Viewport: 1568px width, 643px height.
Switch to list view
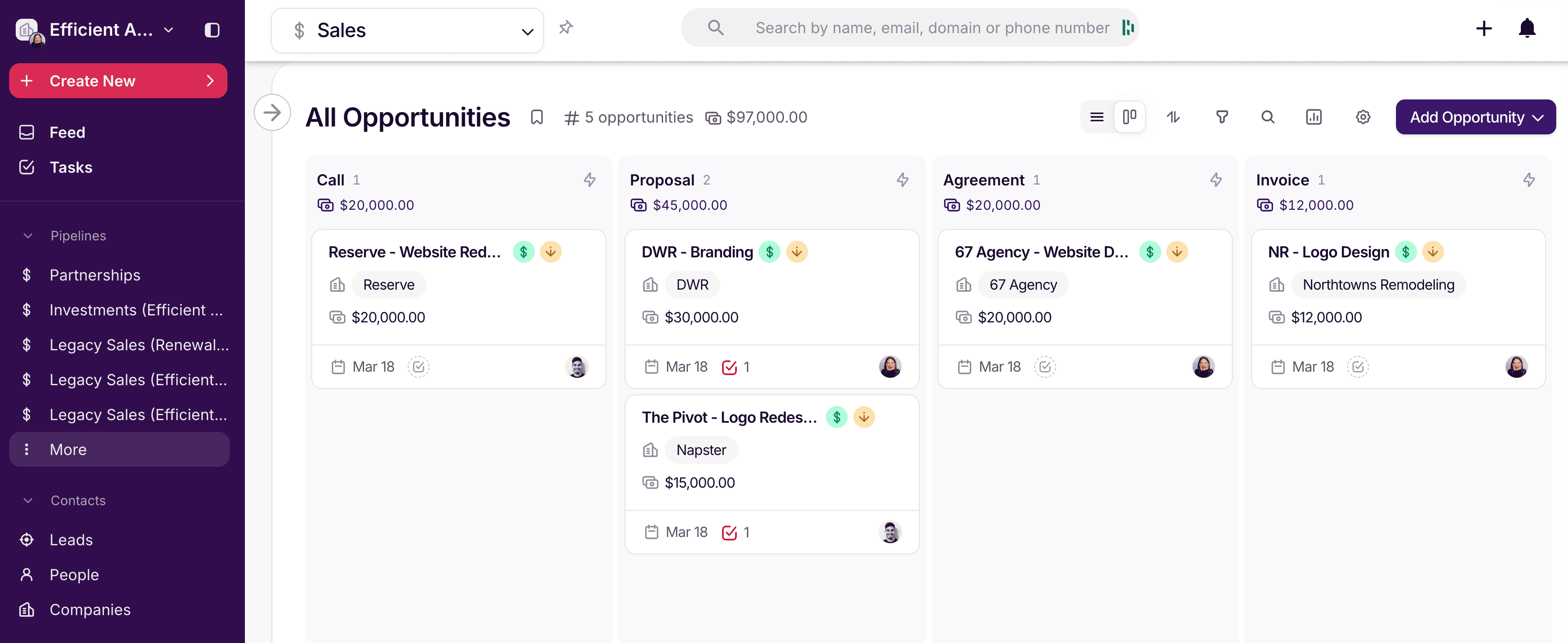point(1097,117)
